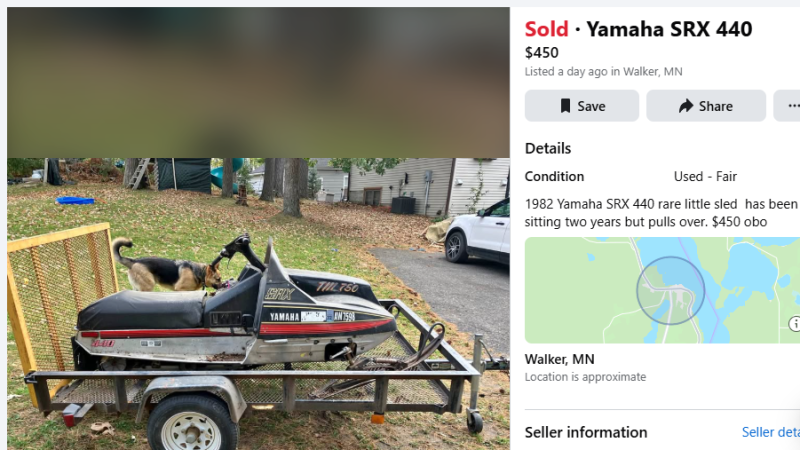Click the approximate location circle on map
The height and width of the screenshot is (450, 800).
[670, 290]
